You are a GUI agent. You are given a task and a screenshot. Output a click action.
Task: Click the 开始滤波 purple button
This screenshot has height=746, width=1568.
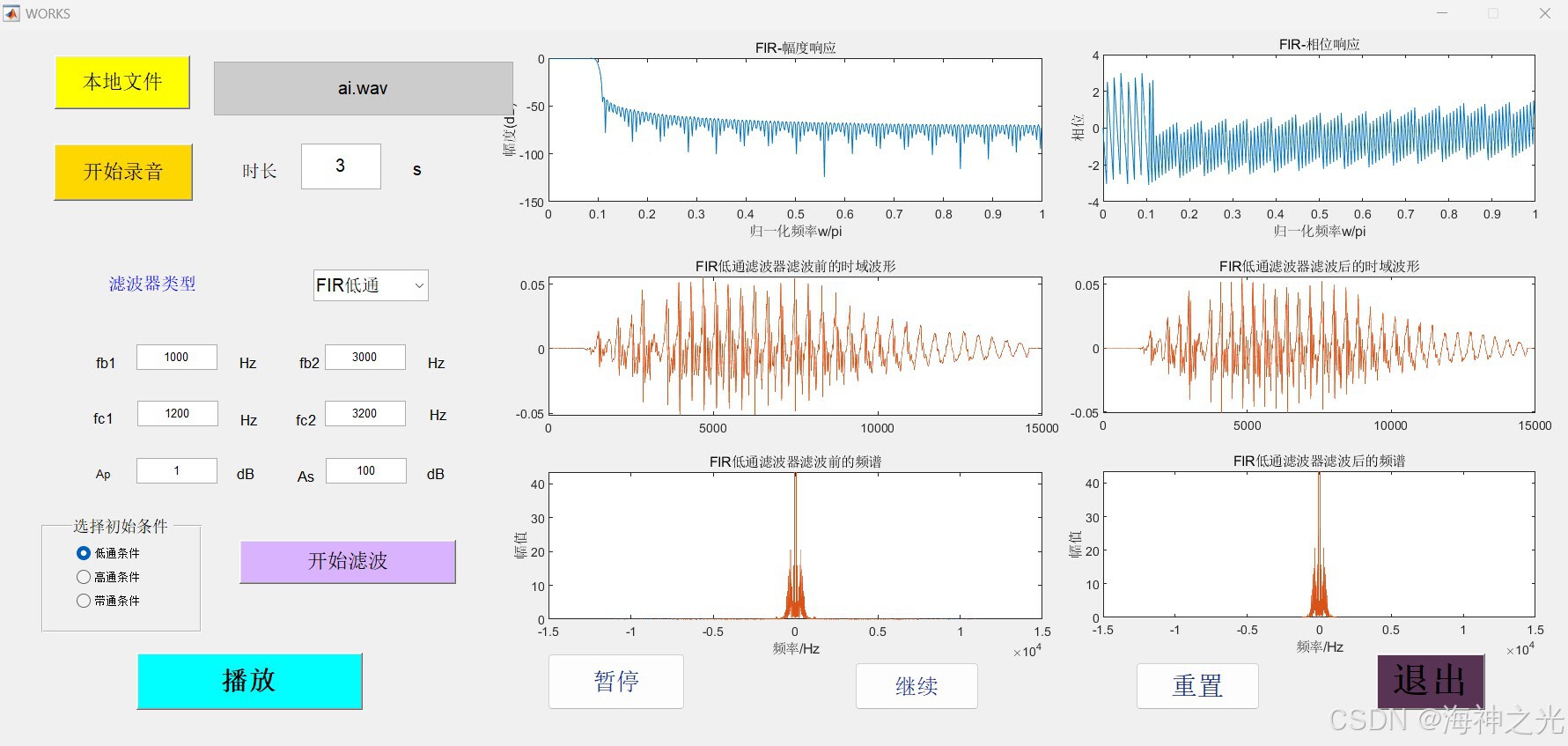(348, 561)
